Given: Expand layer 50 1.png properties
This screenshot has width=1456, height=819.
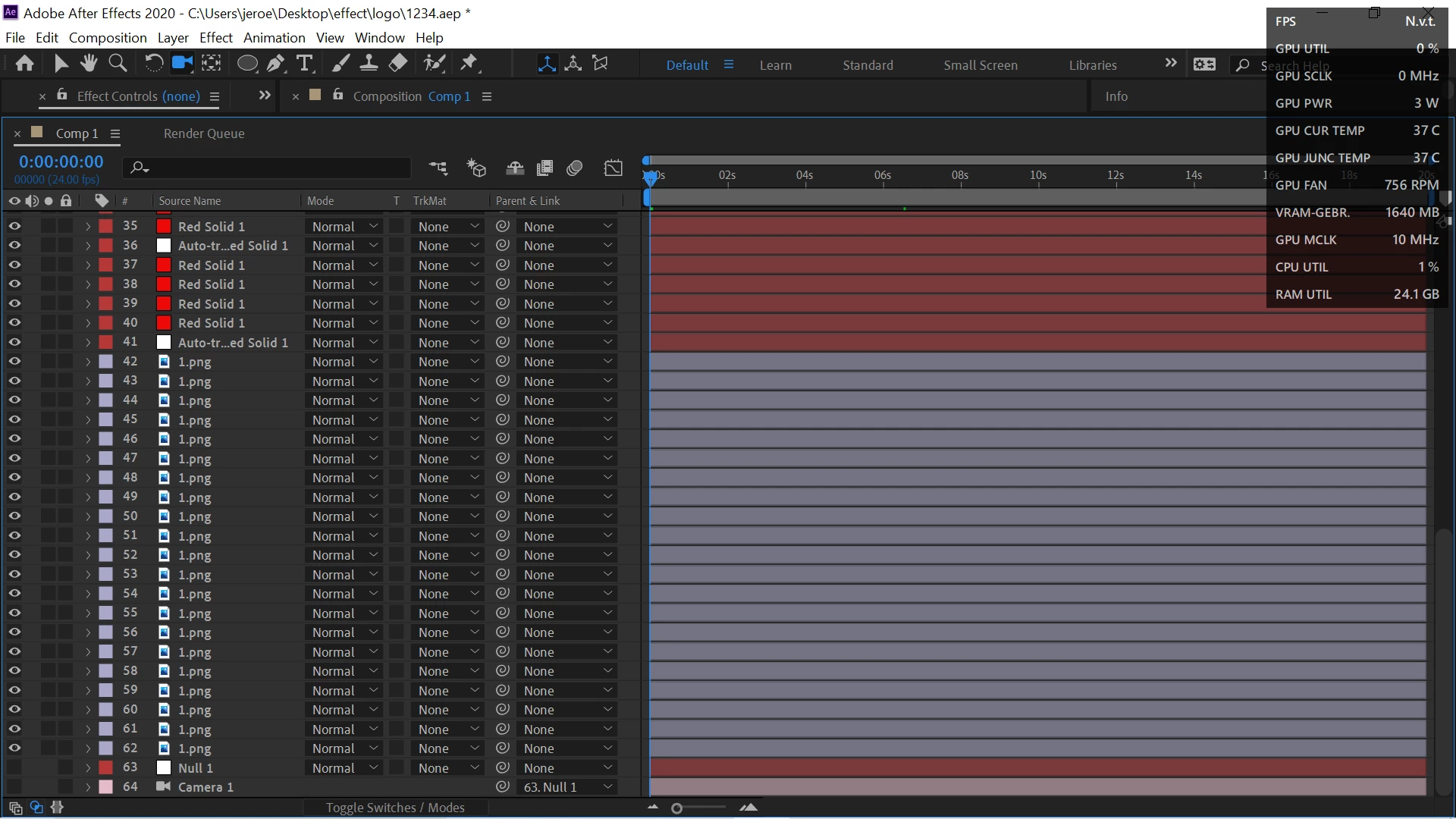Looking at the screenshot, I should tap(88, 516).
